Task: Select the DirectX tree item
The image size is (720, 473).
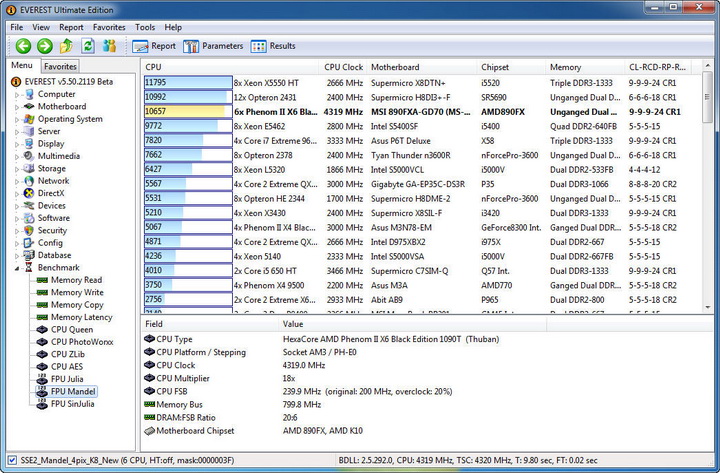Action: 51,193
